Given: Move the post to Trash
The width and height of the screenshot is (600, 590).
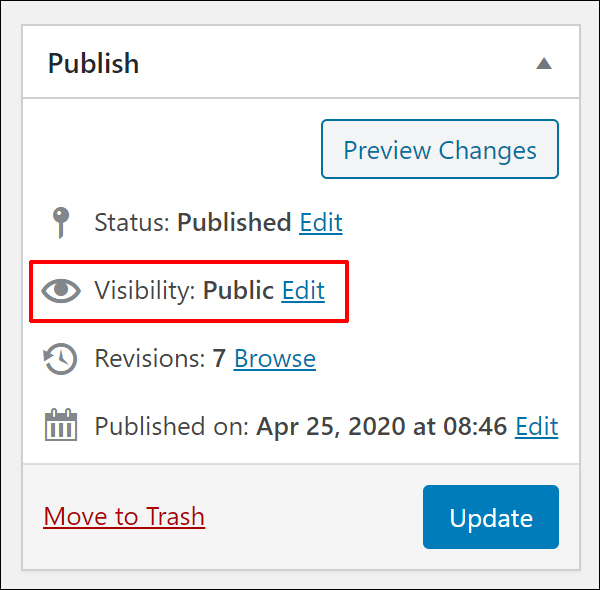Looking at the screenshot, I should pos(124,517).
